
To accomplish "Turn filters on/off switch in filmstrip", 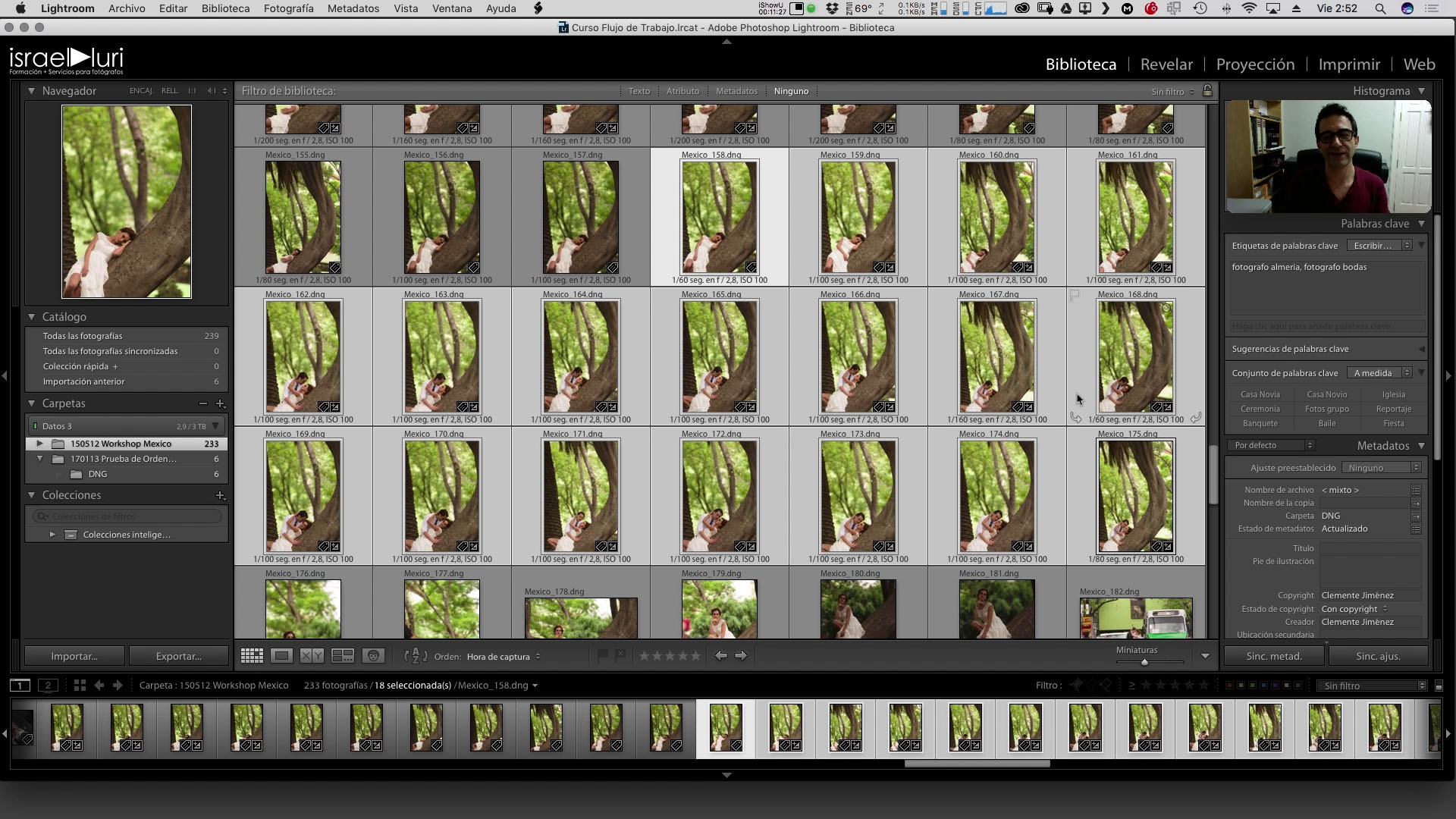I will coord(1439,686).
